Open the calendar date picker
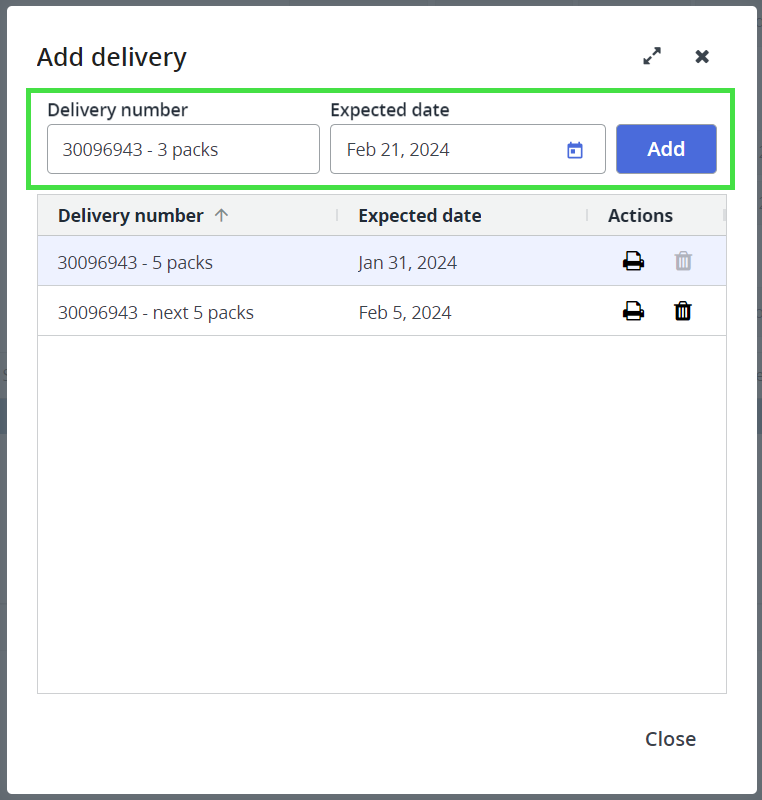The height and width of the screenshot is (800, 762). click(575, 150)
